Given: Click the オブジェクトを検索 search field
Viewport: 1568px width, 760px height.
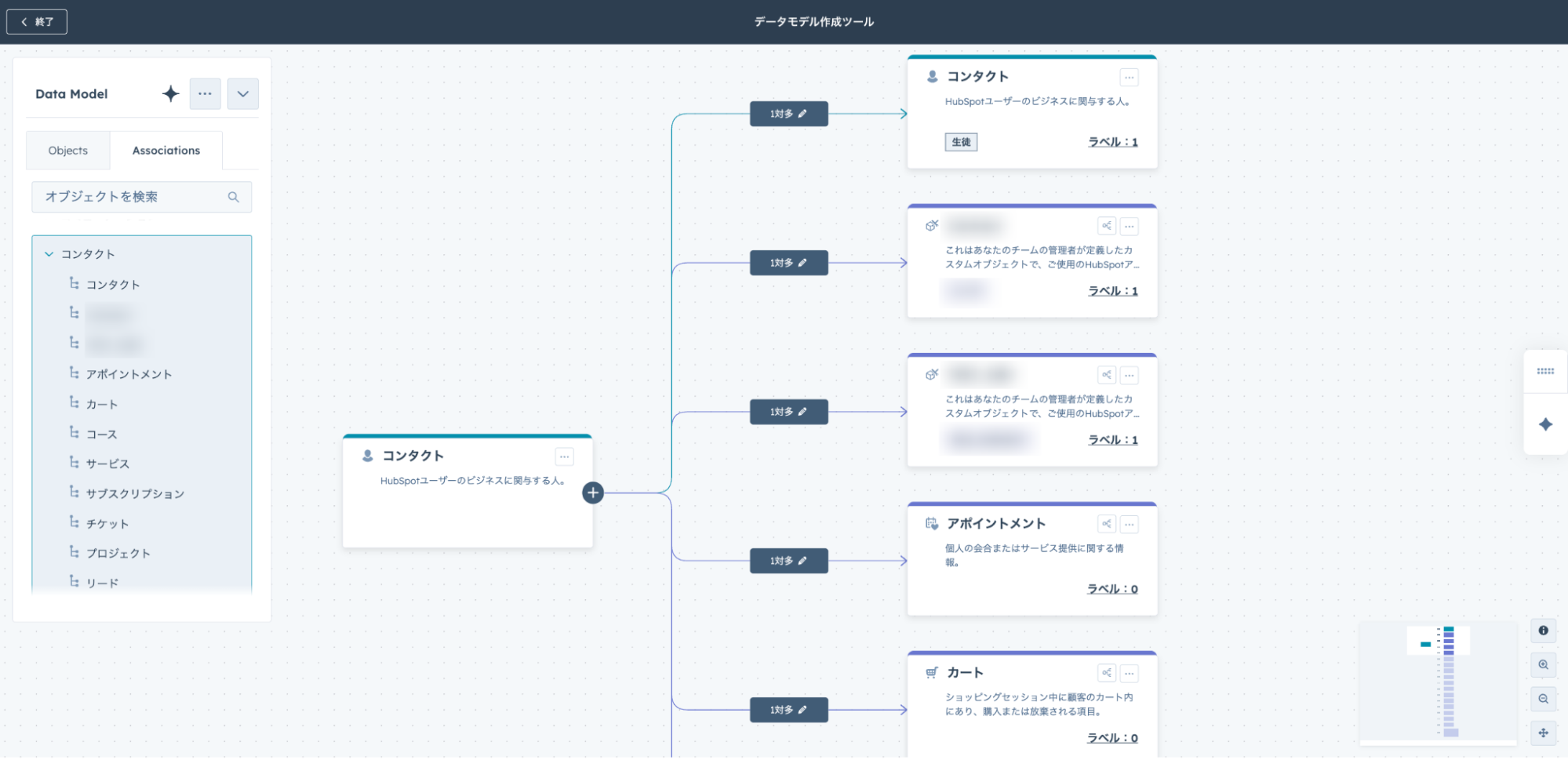Looking at the screenshot, I should [x=133, y=197].
